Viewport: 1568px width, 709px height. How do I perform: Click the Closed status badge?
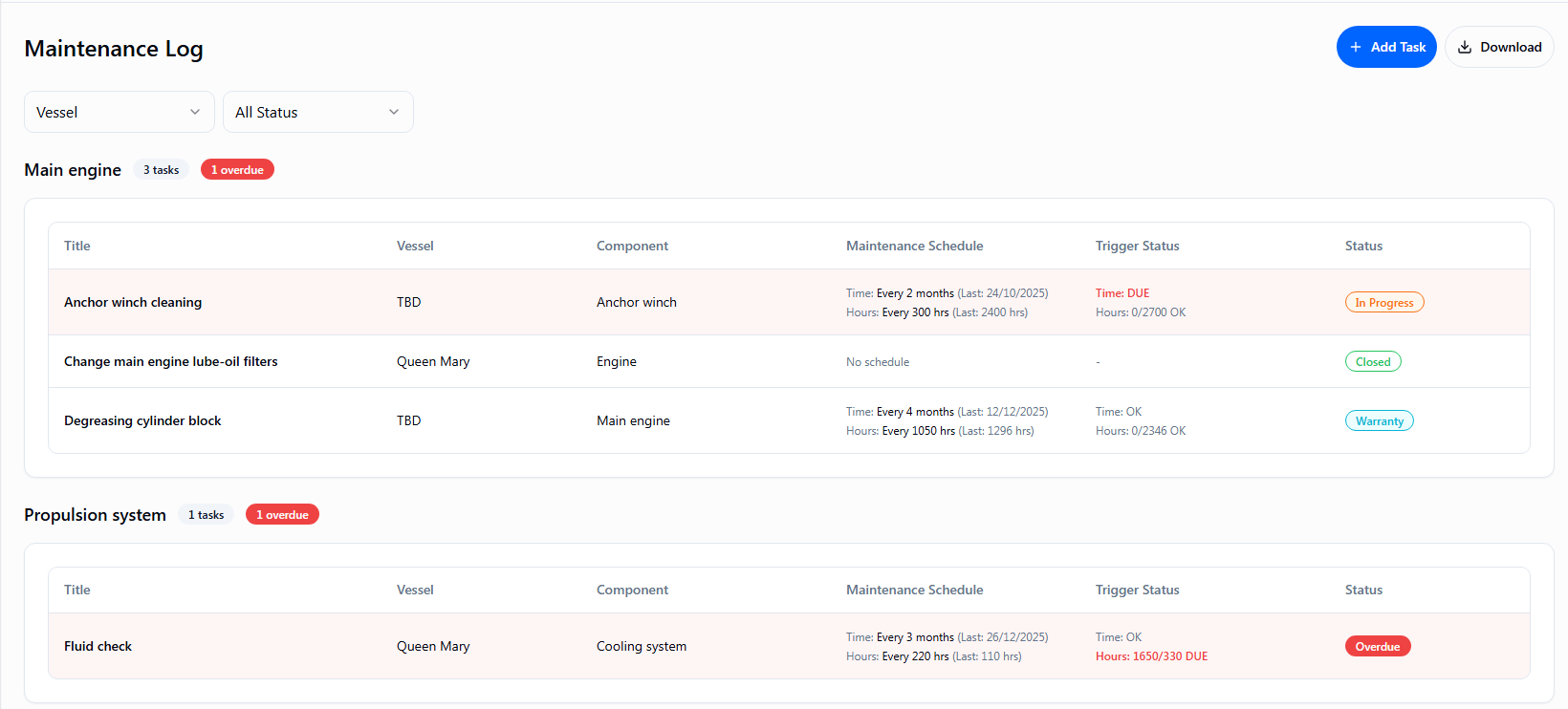tap(1372, 362)
